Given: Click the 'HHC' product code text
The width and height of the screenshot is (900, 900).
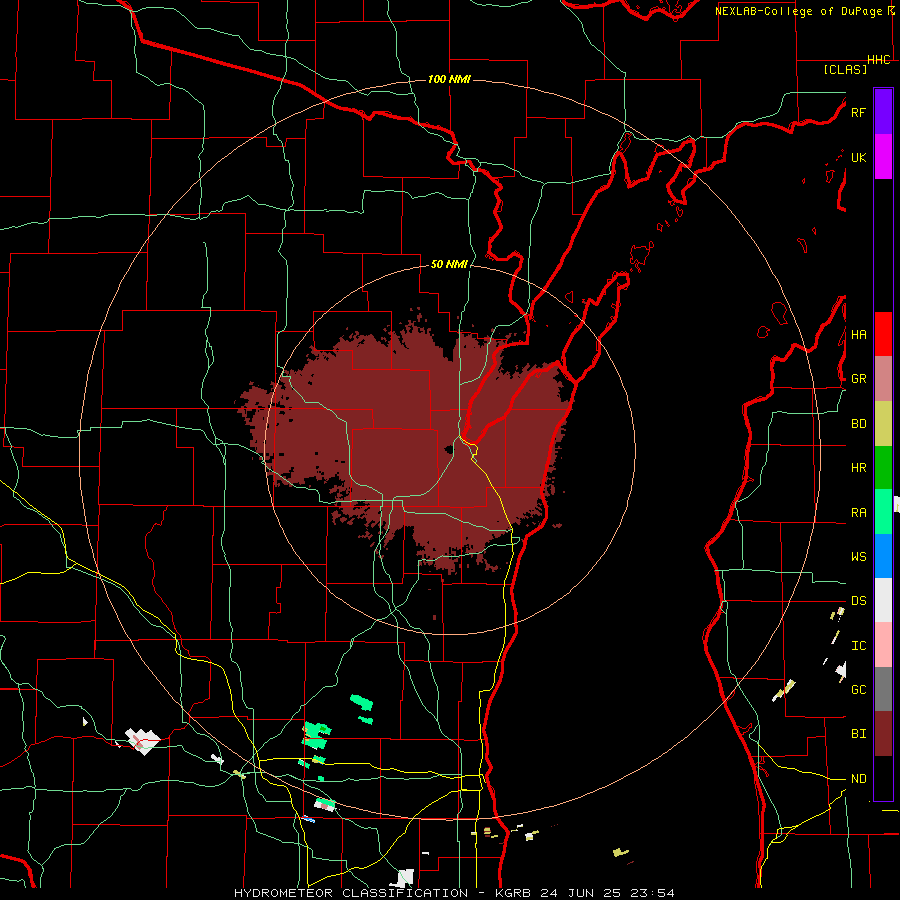Looking at the screenshot, I should coord(879,60).
